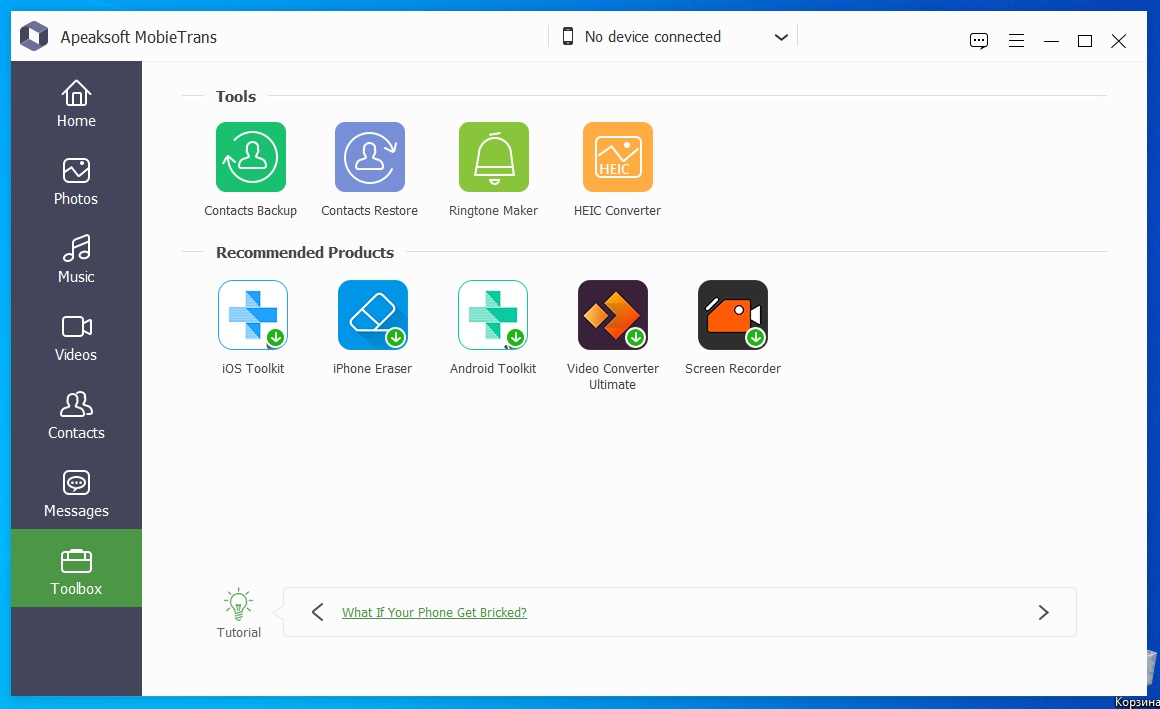Viewport: 1160px width, 709px height.
Task: Show the Videos section
Action: [x=76, y=338]
